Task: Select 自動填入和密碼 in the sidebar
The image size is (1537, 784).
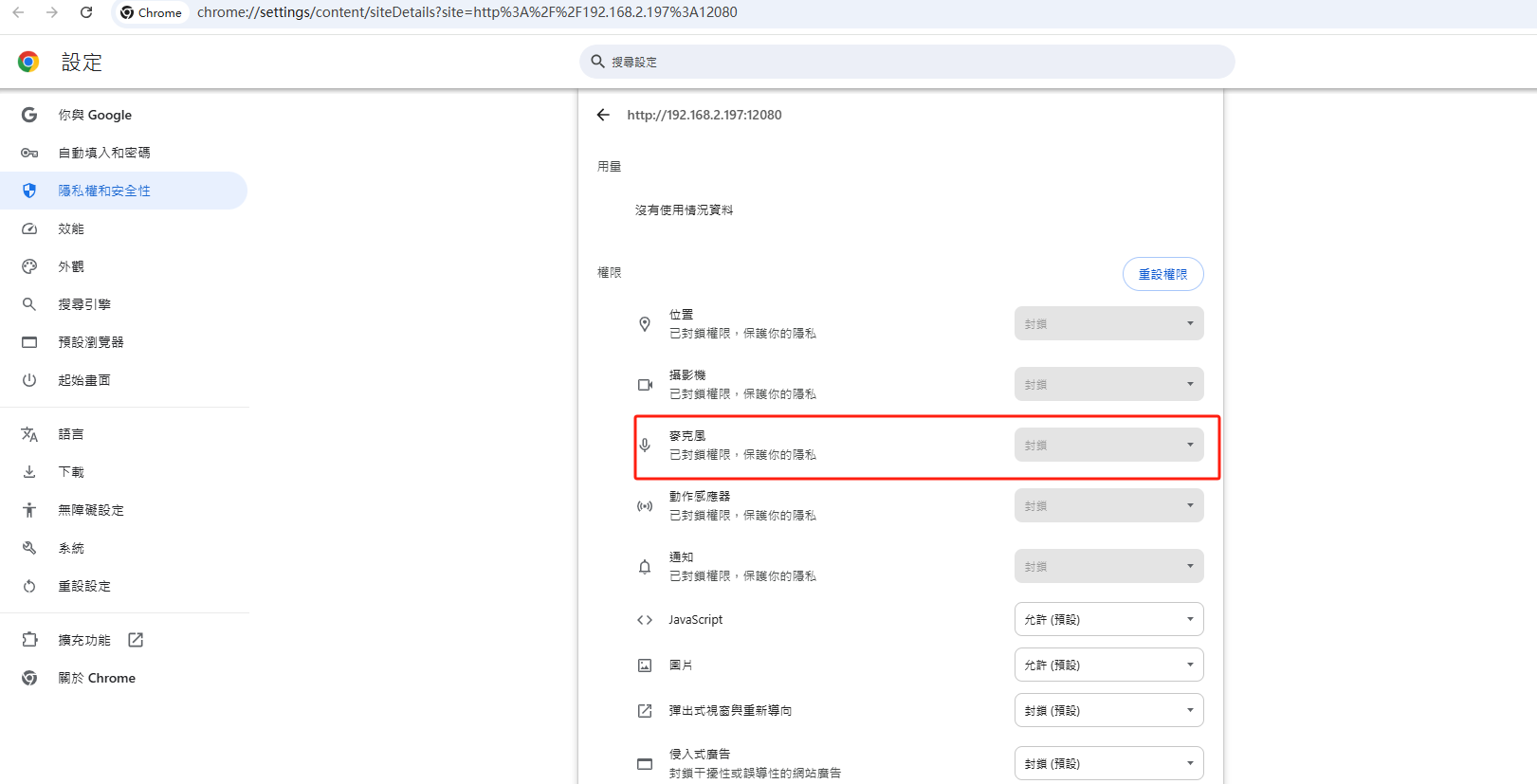Action: 104,153
